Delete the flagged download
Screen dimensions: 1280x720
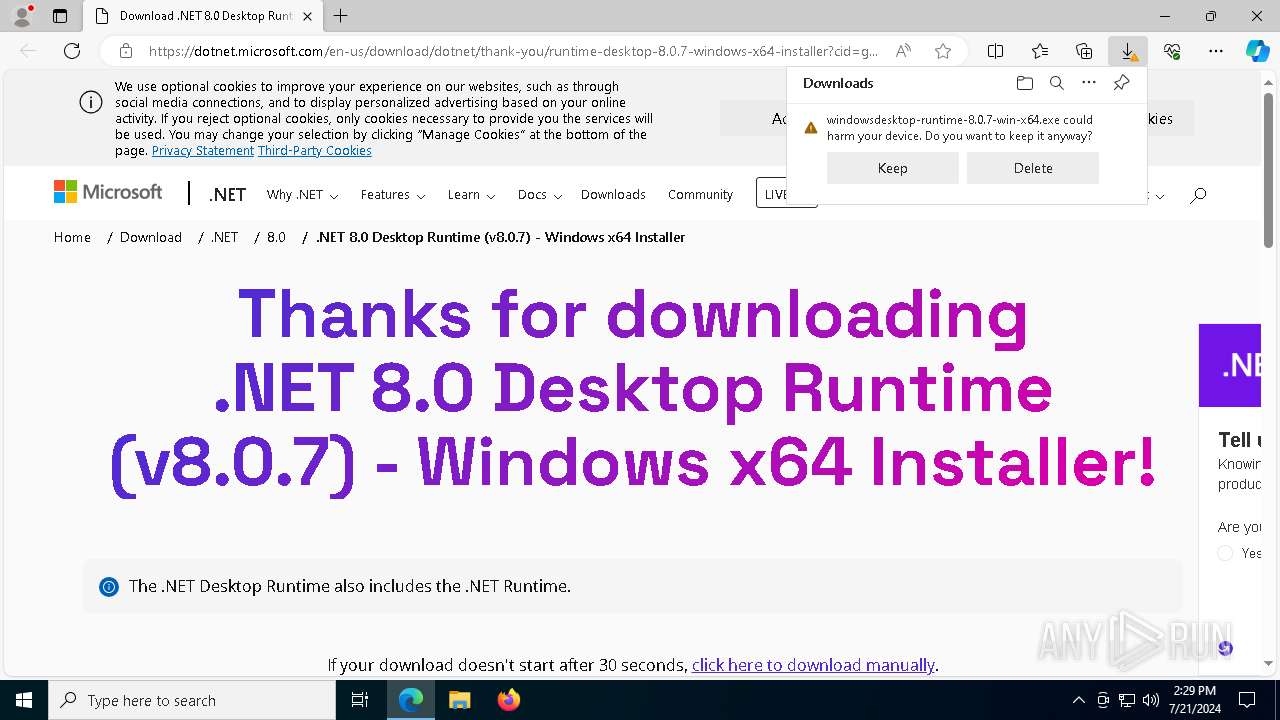(1033, 168)
